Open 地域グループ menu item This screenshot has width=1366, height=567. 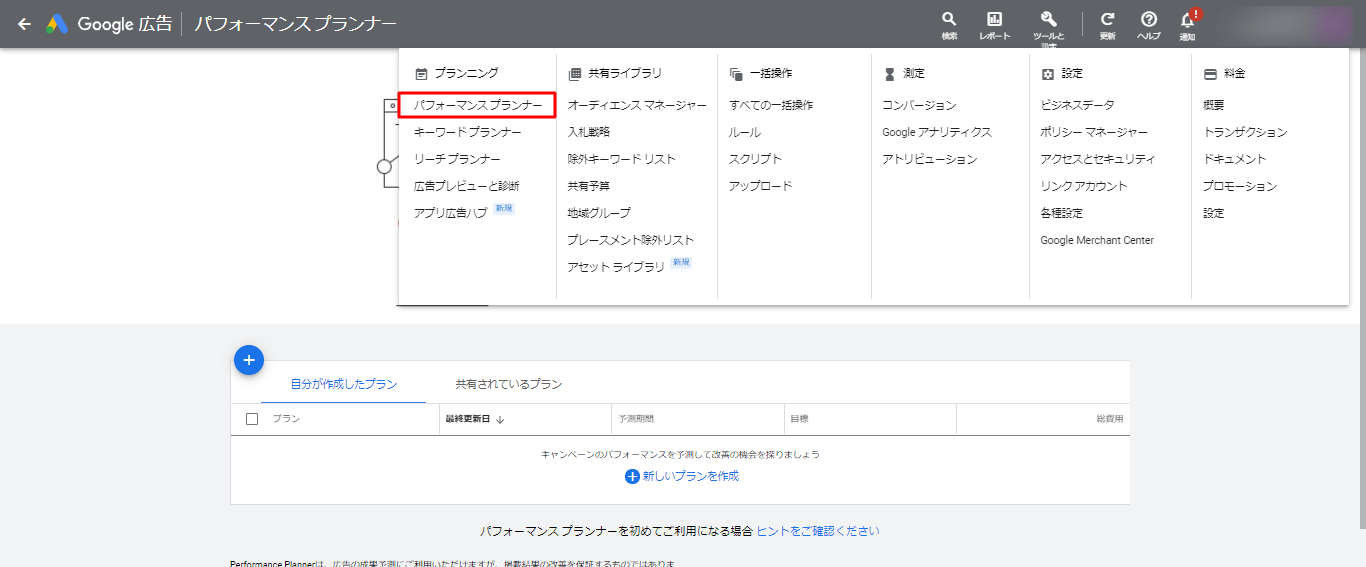pyautogui.click(x=599, y=213)
